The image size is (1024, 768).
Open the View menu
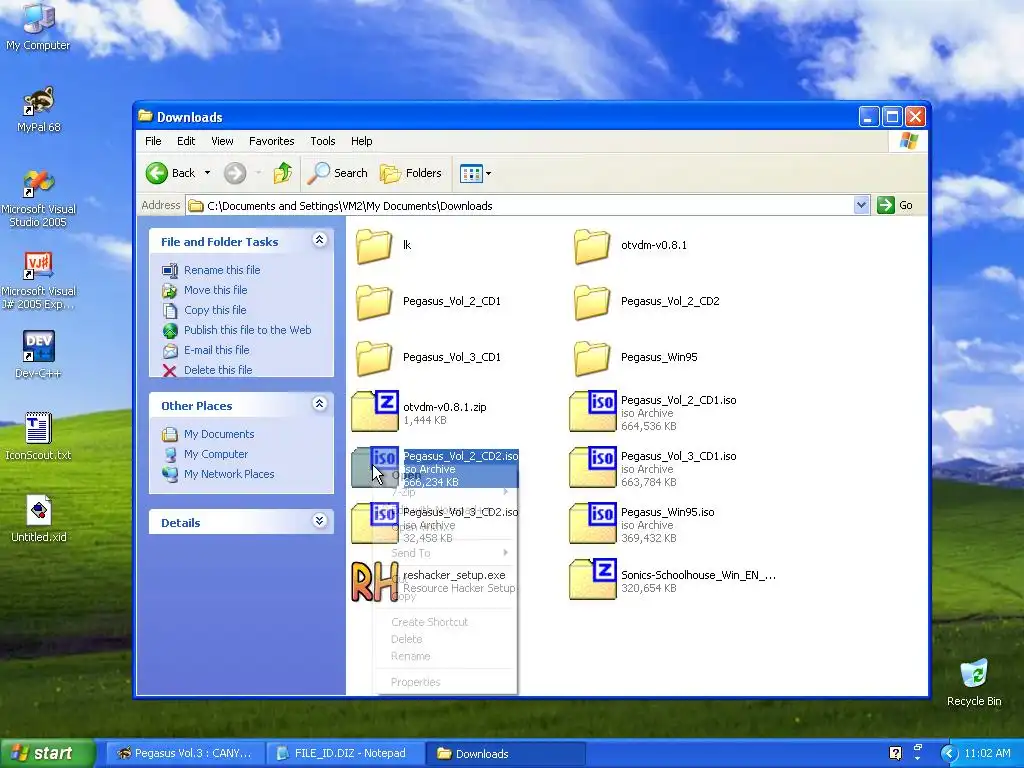tap(222, 141)
